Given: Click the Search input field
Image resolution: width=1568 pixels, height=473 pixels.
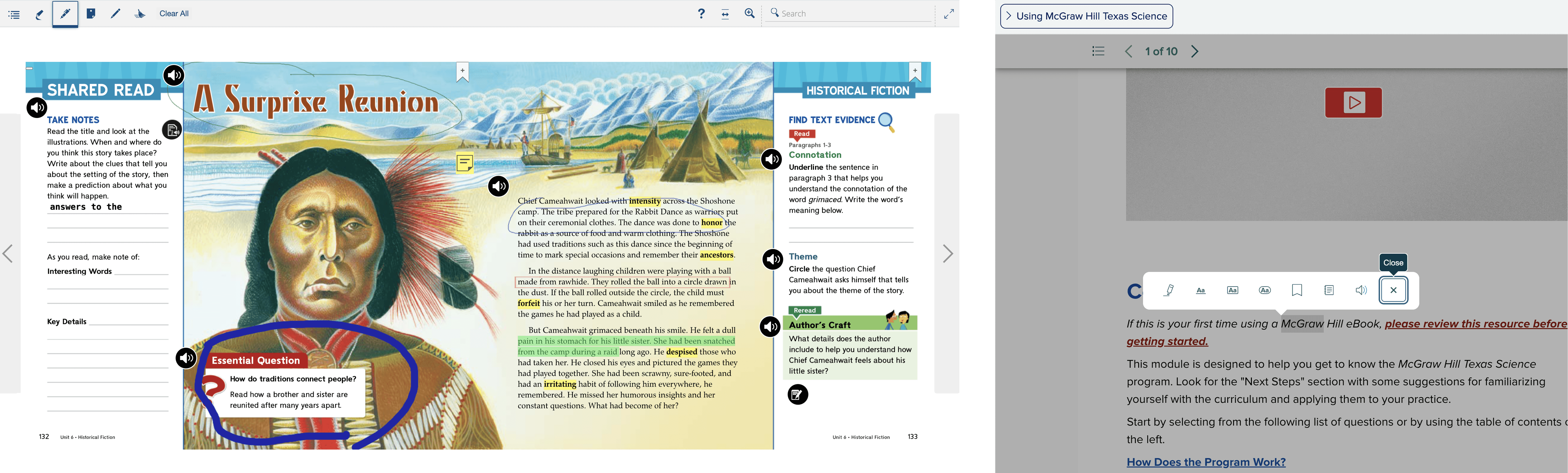Looking at the screenshot, I should 852,13.
